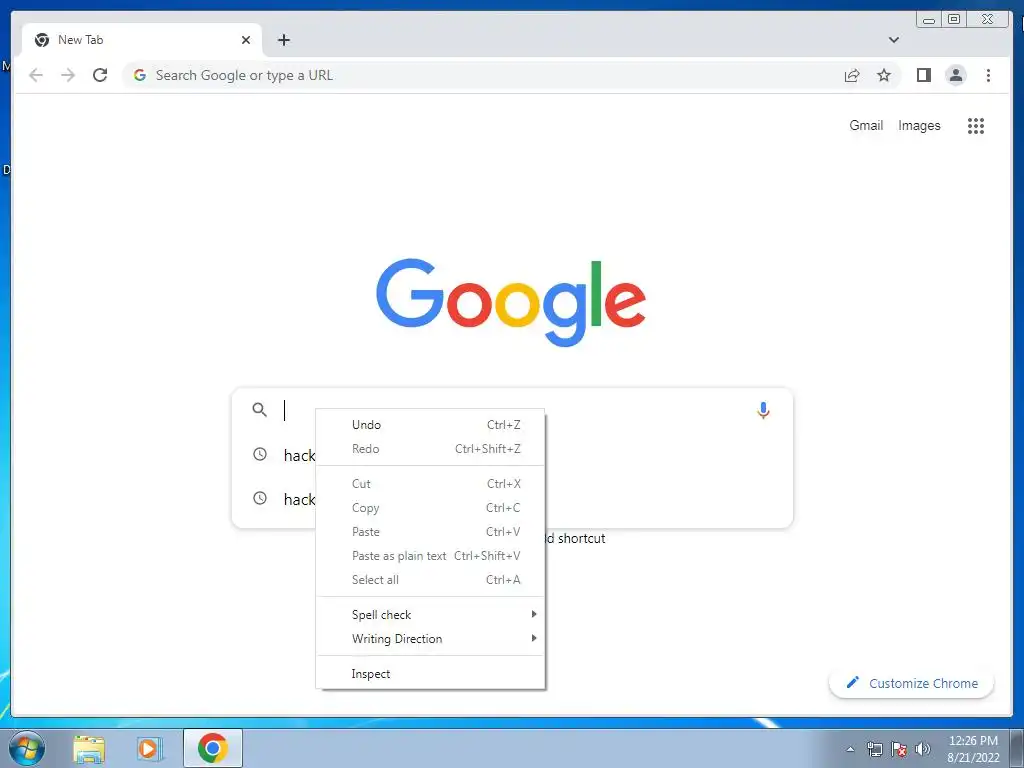The width and height of the screenshot is (1024, 768).
Task: Choose Undo from the context menu
Action: (x=430, y=424)
